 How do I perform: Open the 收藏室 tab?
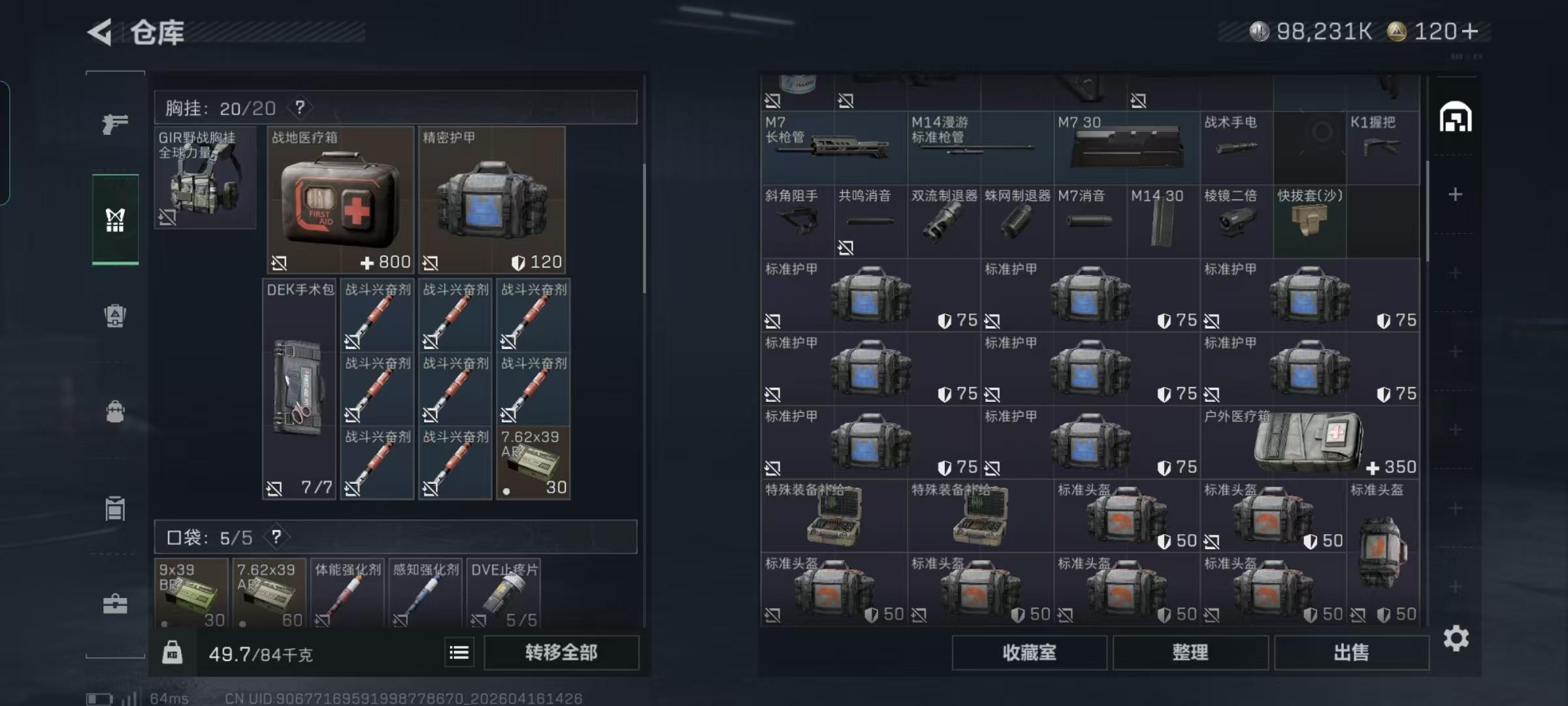[1029, 652]
